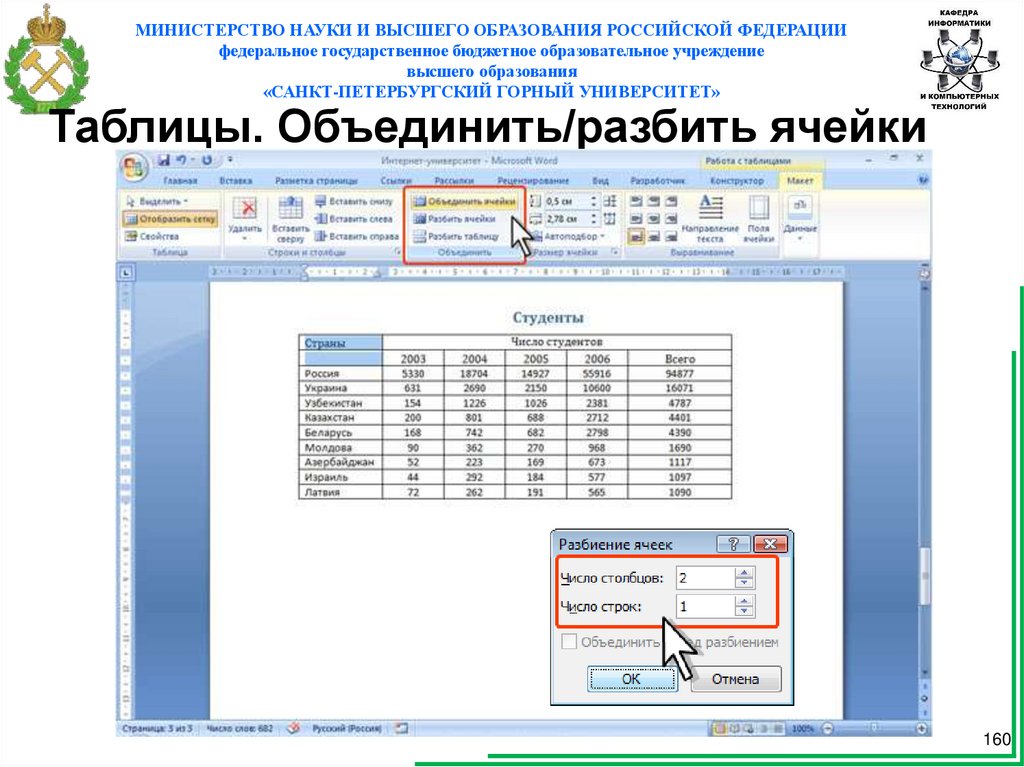1024x767 pixels.
Task: Click Вставить справа
Action: pos(357,237)
